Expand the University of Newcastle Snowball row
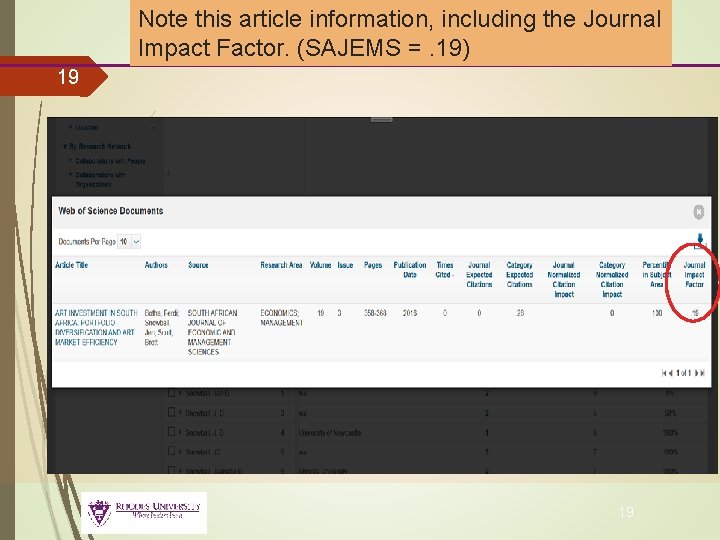The image size is (720, 540). pos(181,432)
